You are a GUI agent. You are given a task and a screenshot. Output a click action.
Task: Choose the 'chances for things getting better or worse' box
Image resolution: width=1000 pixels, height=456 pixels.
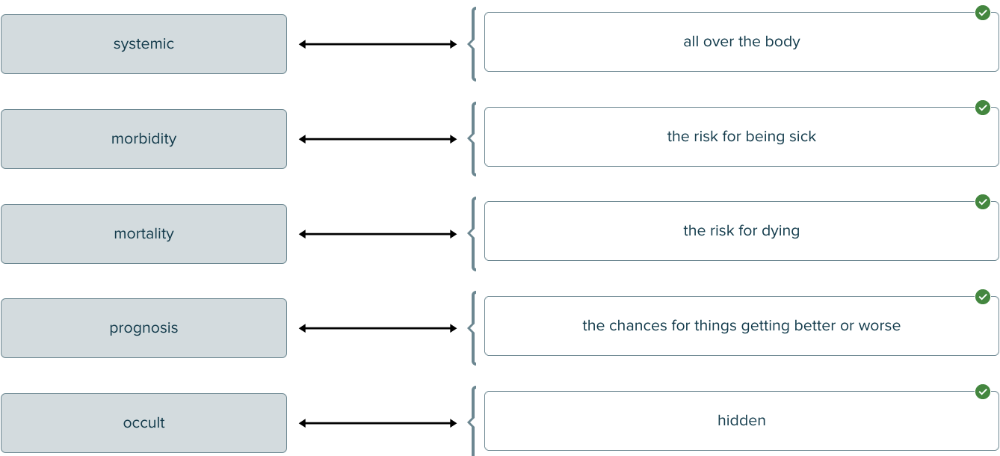point(741,326)
